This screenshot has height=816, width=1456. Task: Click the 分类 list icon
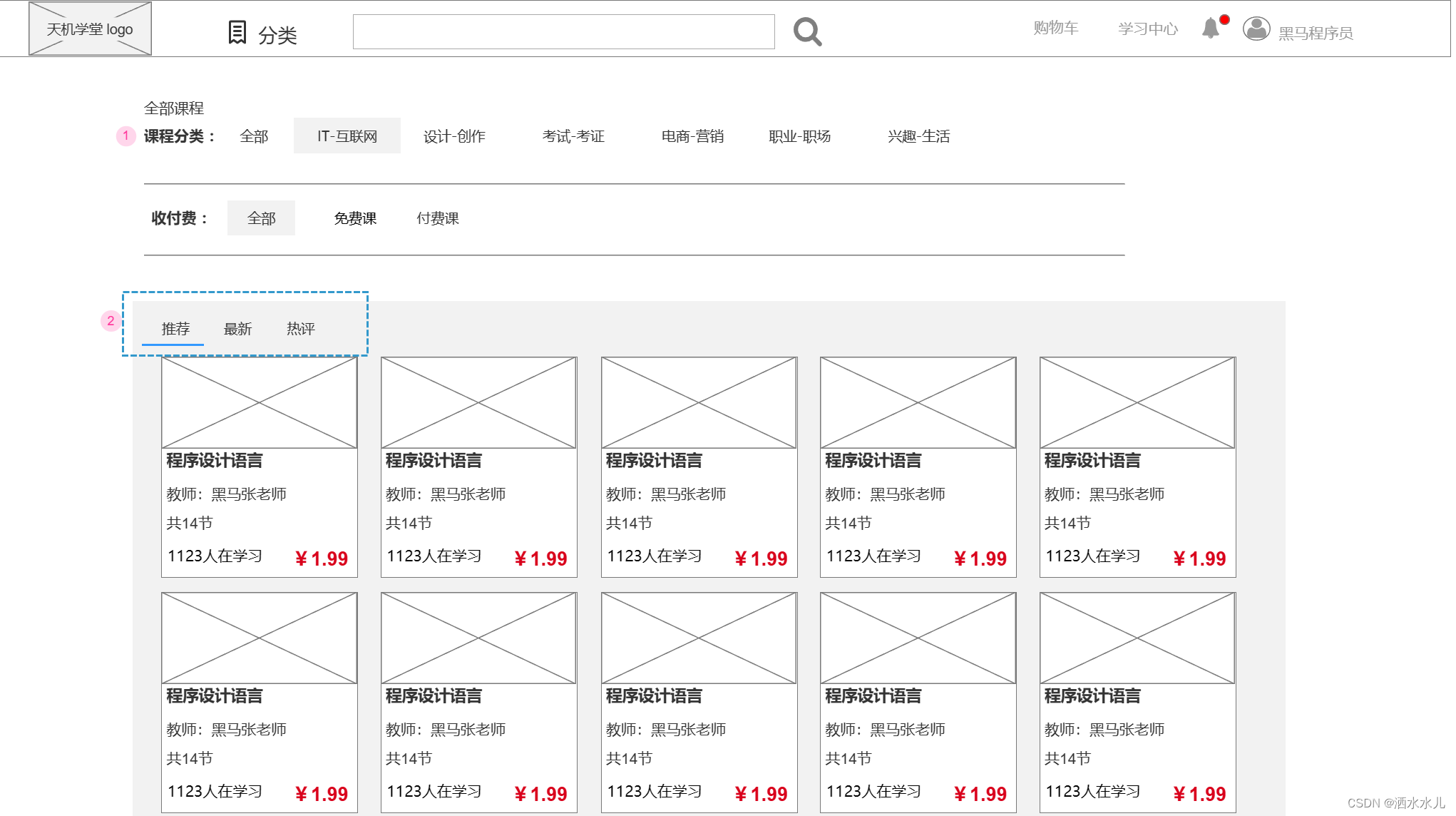(x=237, y=32)
